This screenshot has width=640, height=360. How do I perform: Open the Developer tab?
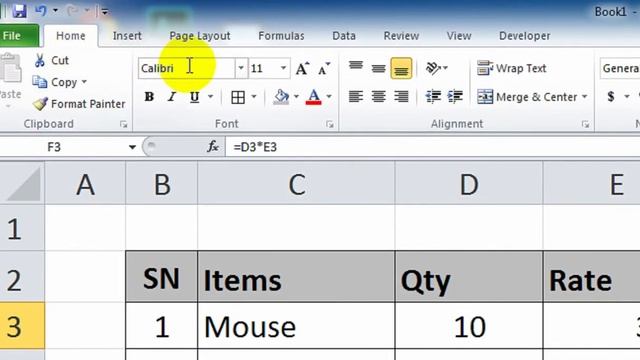coord(524,36)
